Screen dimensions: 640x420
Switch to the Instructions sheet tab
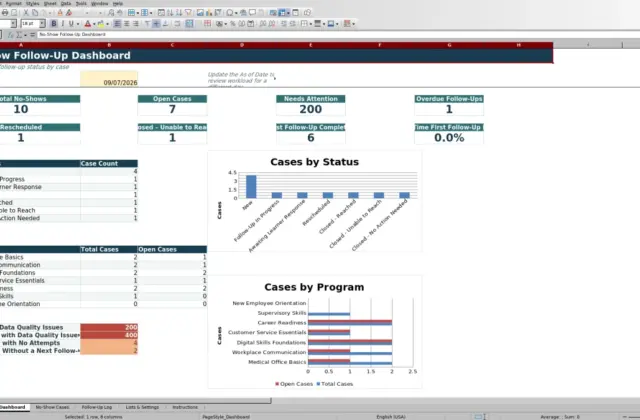point(185,407)
